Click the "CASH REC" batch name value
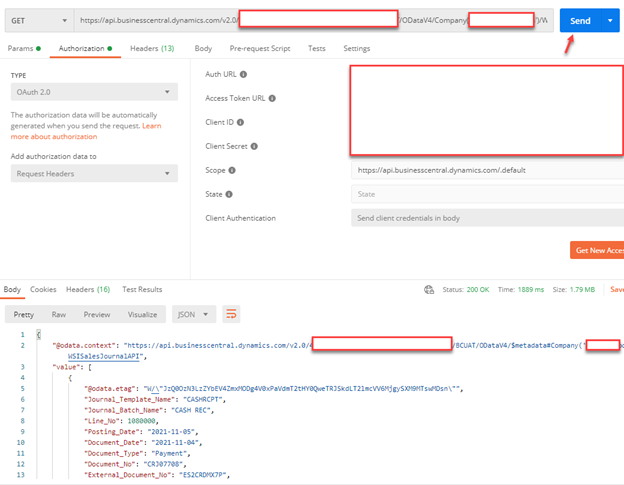This screenshot has height=485, width=624. point(192,410)
